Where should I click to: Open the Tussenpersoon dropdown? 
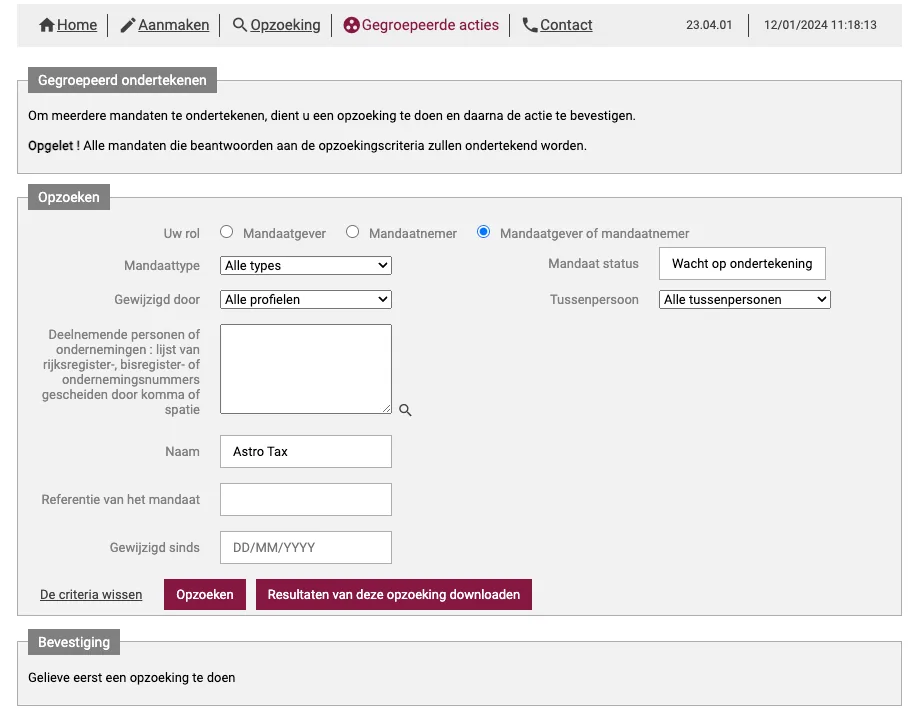[744, 300]
